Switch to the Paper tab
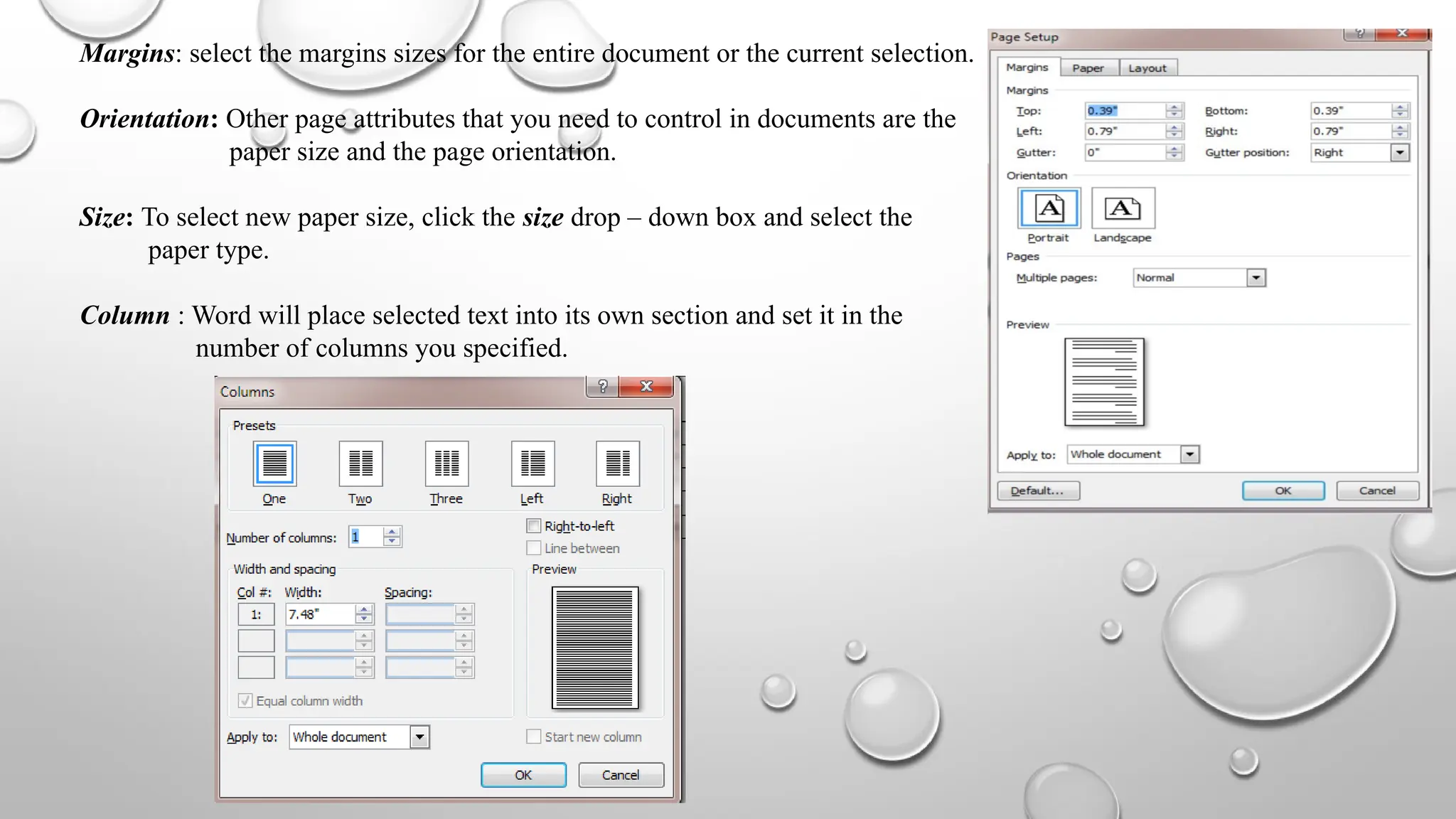This screenshot has width=1456, height=819. [1088, 68]
